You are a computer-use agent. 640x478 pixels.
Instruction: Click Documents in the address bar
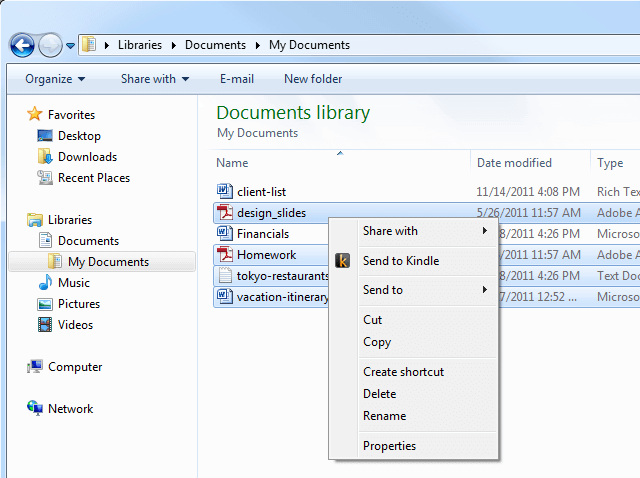(216, 45)
